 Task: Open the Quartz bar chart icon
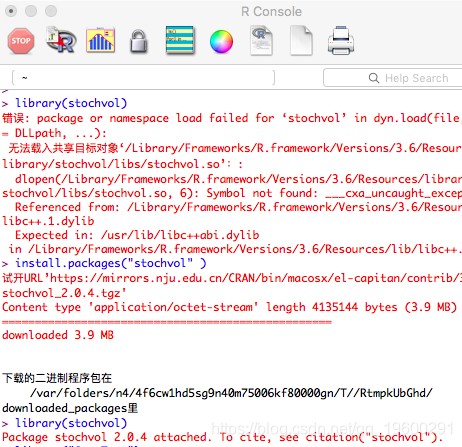(100, 41)
